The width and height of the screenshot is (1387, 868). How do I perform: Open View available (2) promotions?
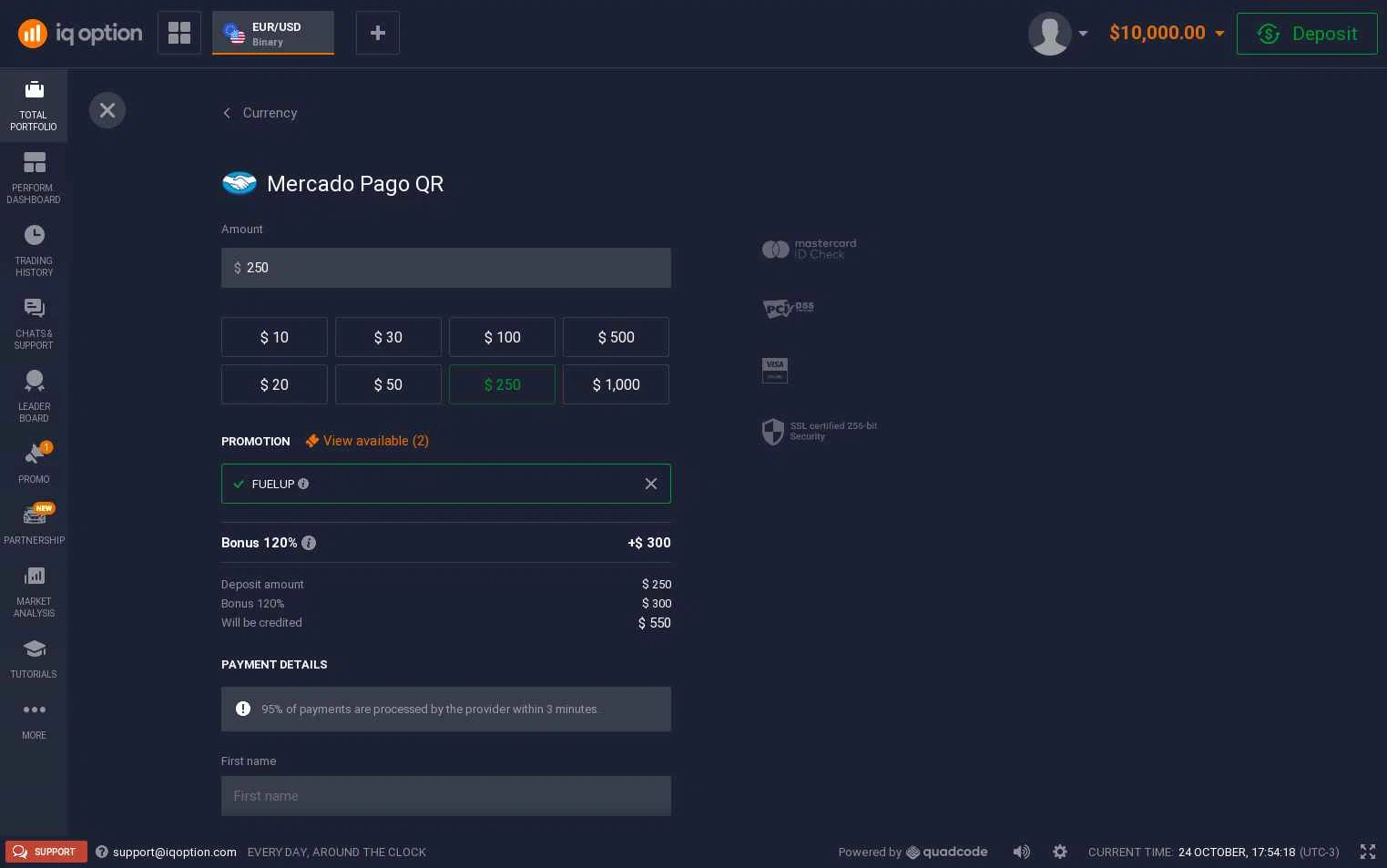(367, 441)
